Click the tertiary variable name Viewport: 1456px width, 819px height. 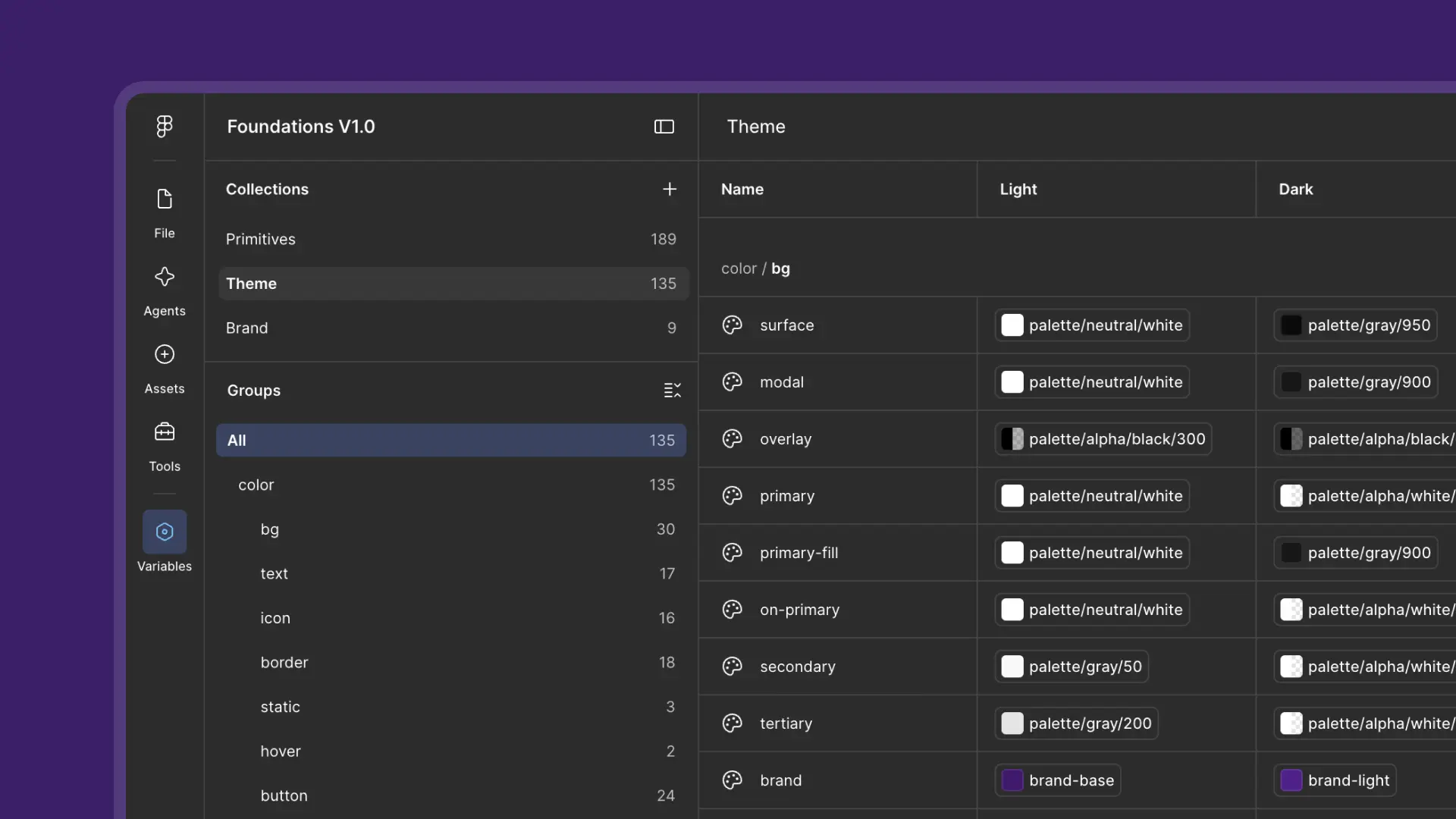786,723
